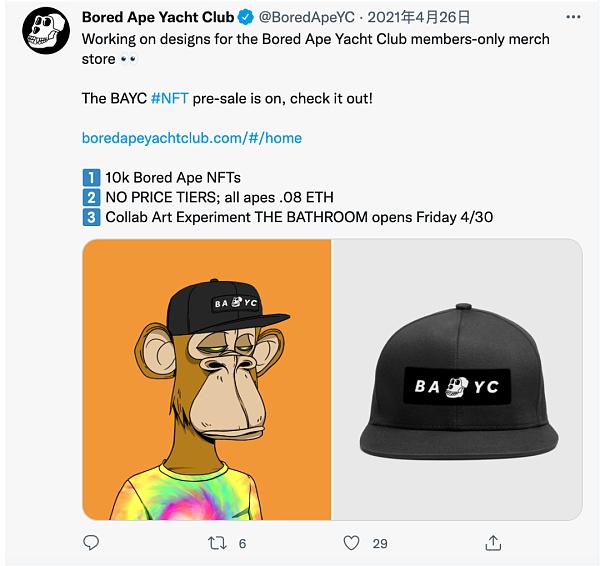The width and height of the screenshot is (600, 566).
Task: Open the #NFT hashtag link
Action: [x=168, y=98]
